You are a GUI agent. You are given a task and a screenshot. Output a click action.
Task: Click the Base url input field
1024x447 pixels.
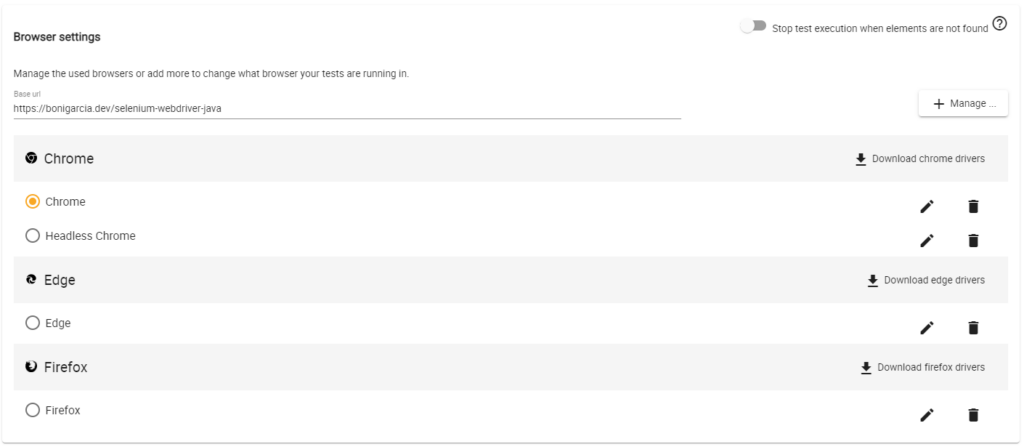point(347,108)
